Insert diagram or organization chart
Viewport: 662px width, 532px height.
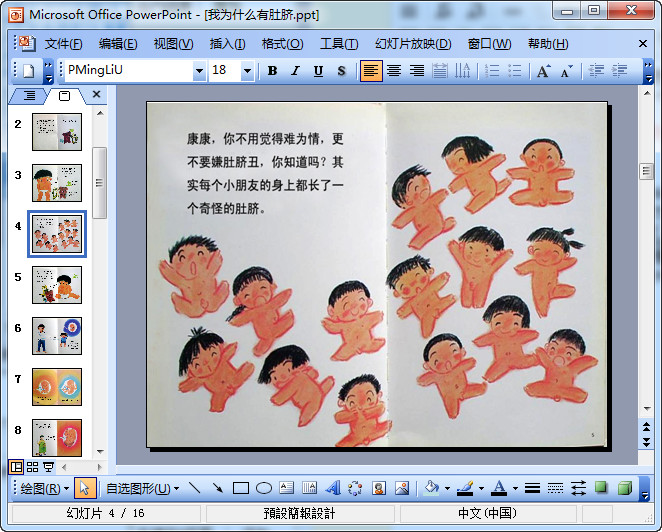click(x=355, y=488)
